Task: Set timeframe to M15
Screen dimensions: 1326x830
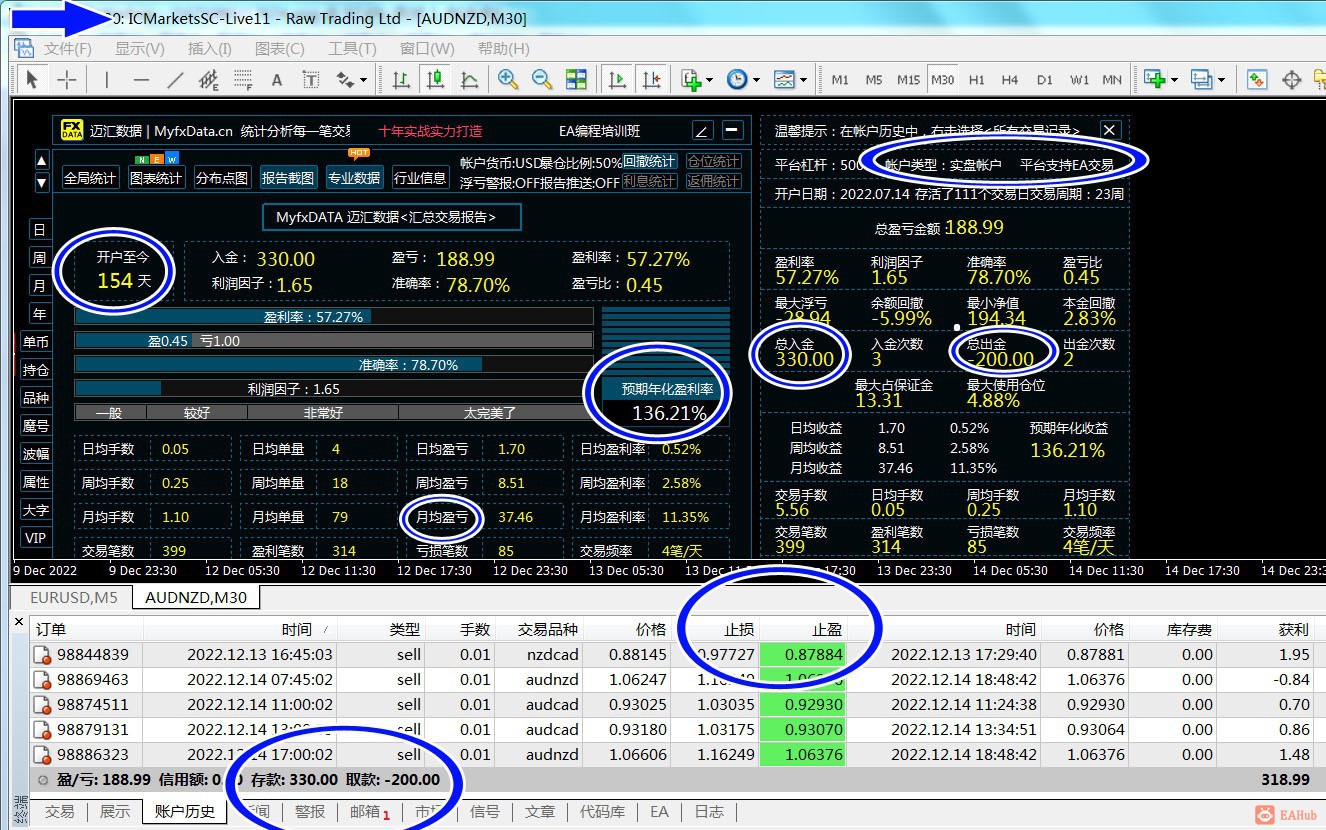Action: tap(908, 80)
